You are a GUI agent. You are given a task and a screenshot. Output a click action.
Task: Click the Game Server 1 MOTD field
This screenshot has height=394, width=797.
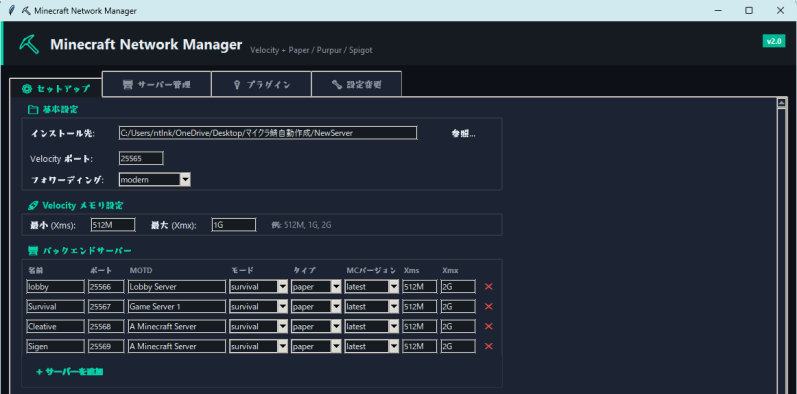pos(177,307)
